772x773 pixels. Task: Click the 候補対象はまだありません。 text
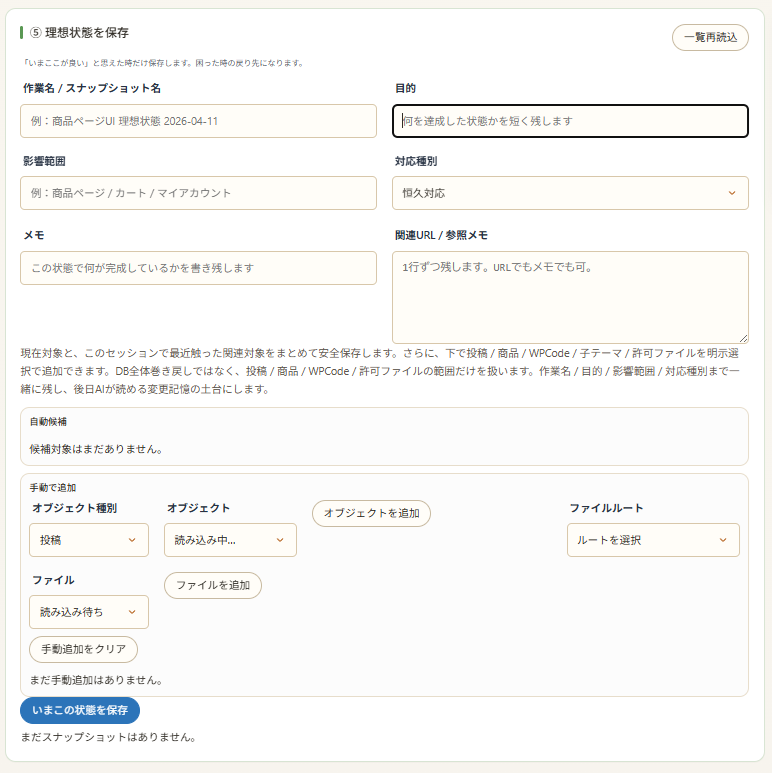(96, 449)
